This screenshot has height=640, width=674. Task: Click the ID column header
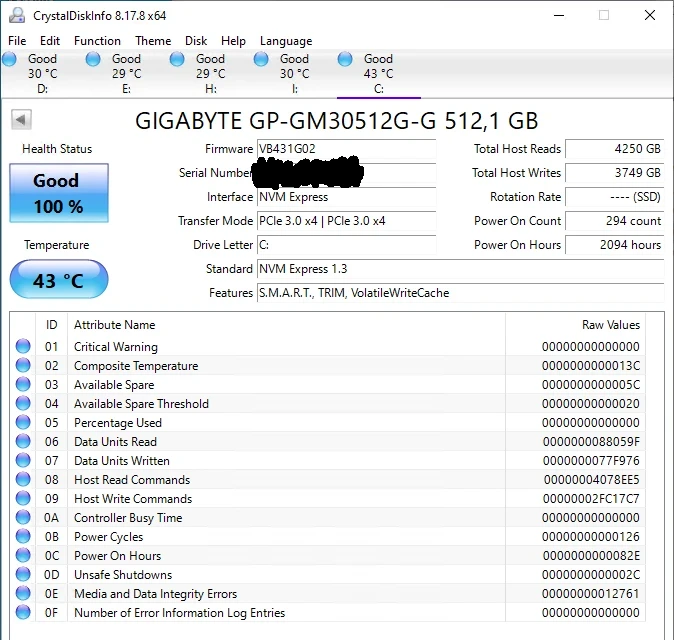point(51,325)
